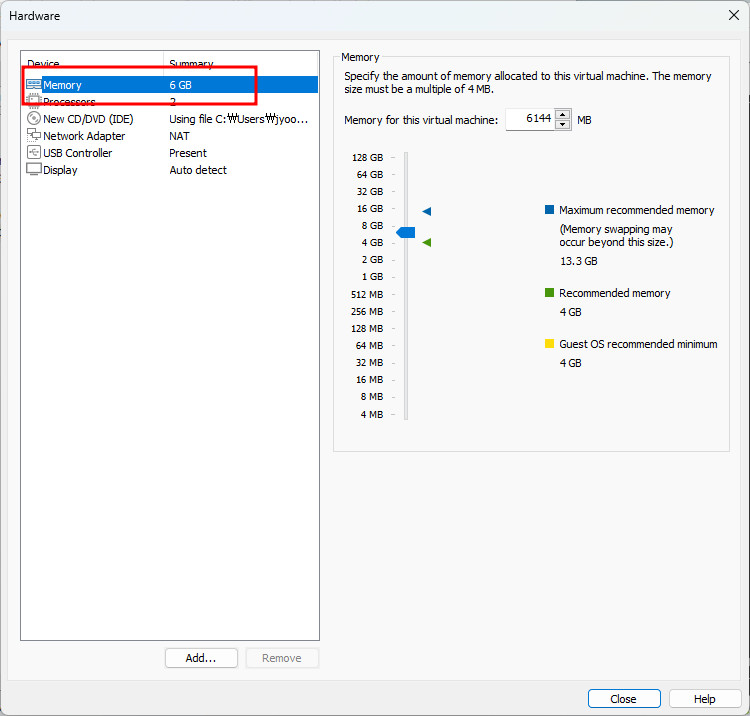The image size is (750, 716).
Task: Click the 13.3 GB maximum value
Action: point(579,261)
